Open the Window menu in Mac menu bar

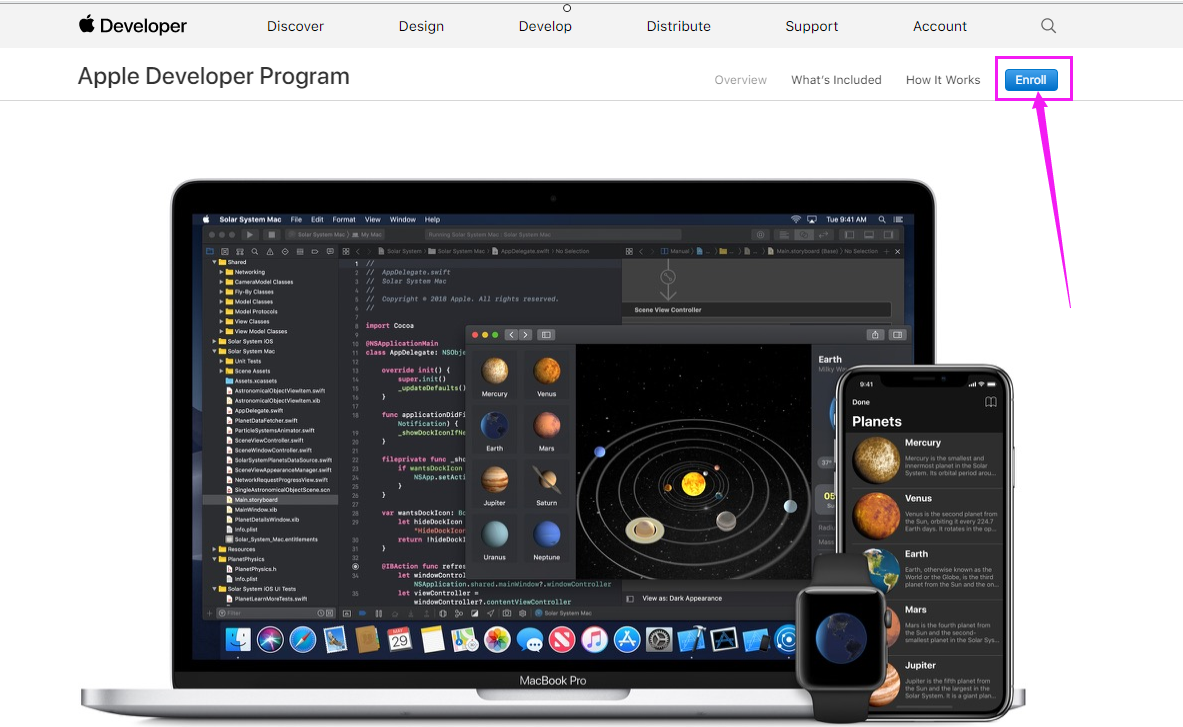[x=402, y=219]
